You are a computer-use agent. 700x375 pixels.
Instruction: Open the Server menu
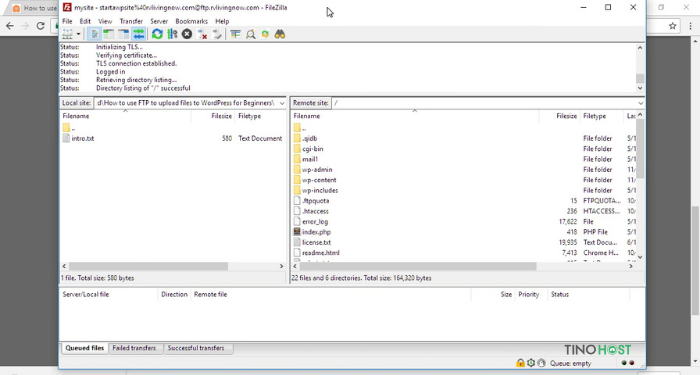(159, 21)
